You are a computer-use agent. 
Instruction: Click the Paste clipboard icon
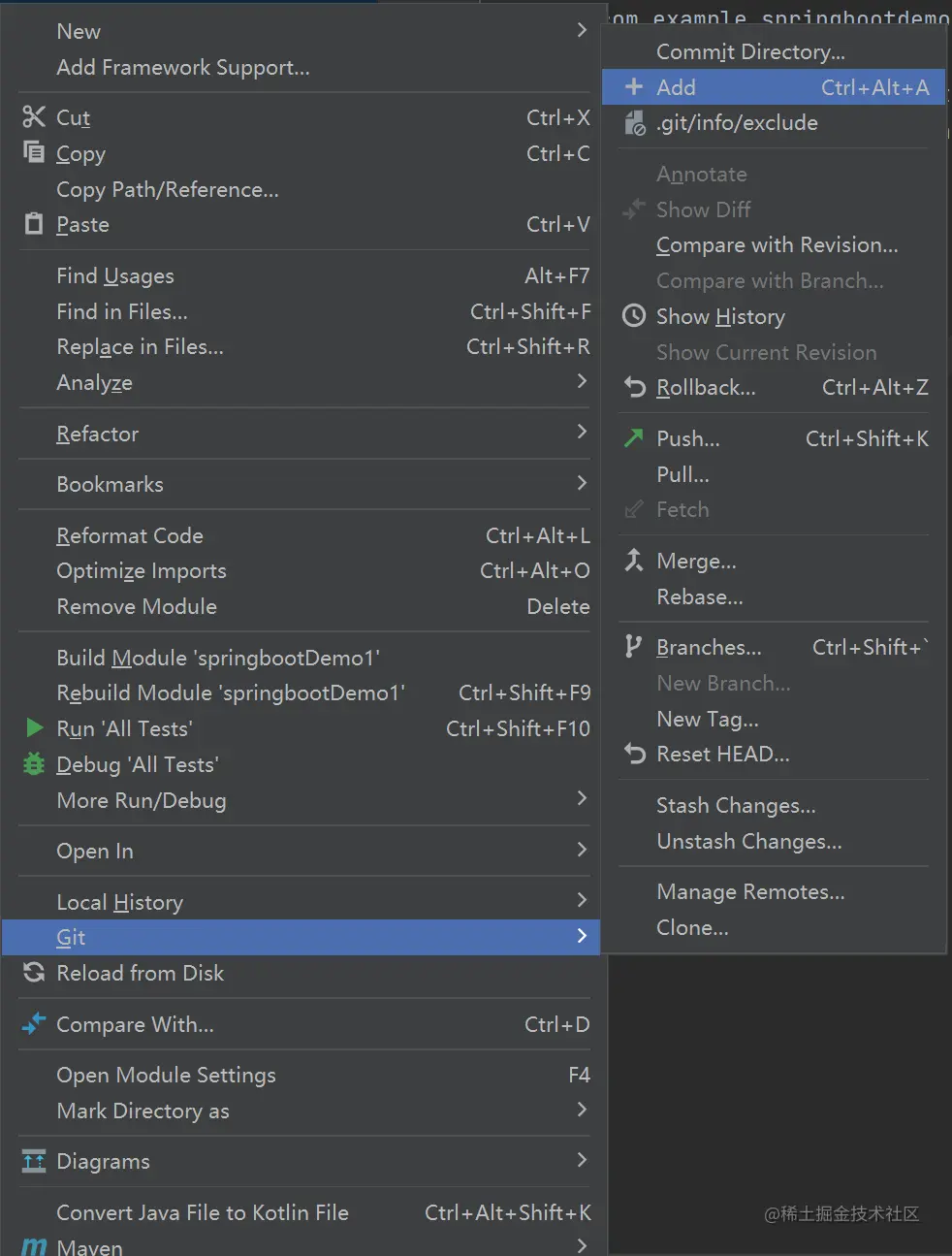[34, 223]
